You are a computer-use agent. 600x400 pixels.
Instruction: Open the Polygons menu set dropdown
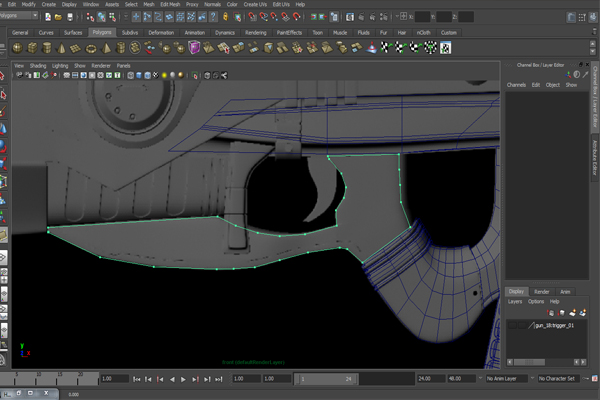[x=19, y=16]
